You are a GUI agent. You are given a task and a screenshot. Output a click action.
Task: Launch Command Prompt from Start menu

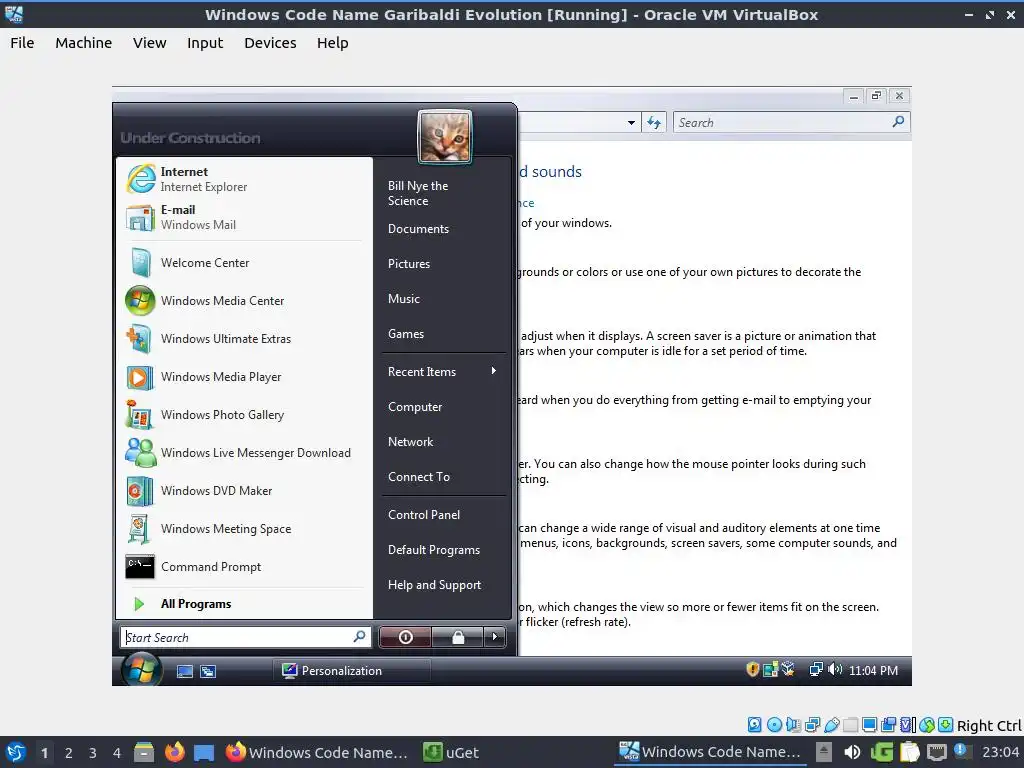(x=243, y=566)
